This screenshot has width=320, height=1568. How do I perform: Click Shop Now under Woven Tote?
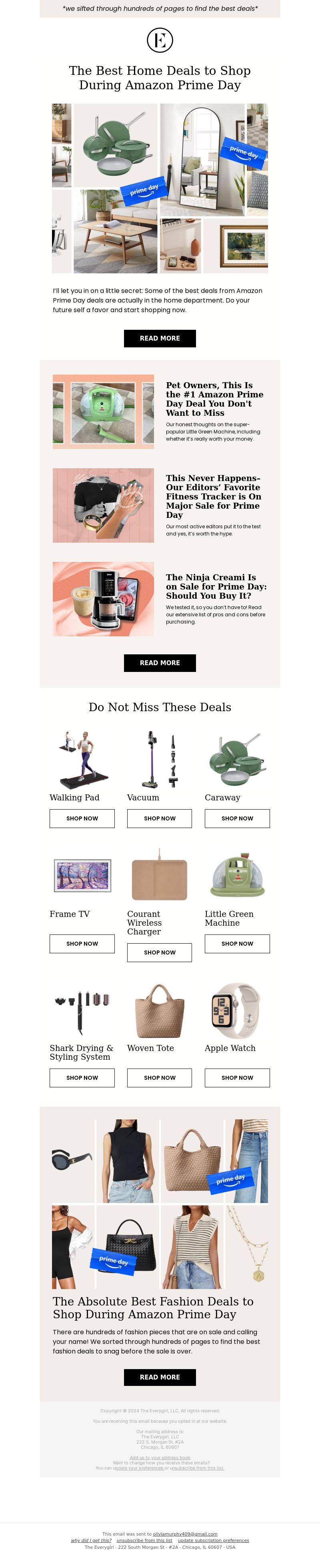tap(159, 1077)
